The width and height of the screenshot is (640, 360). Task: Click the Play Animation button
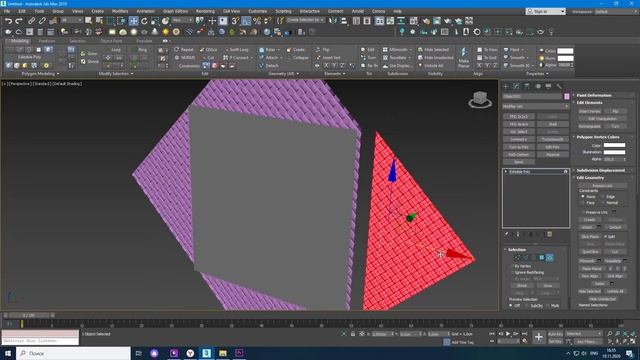pos(508,334)
